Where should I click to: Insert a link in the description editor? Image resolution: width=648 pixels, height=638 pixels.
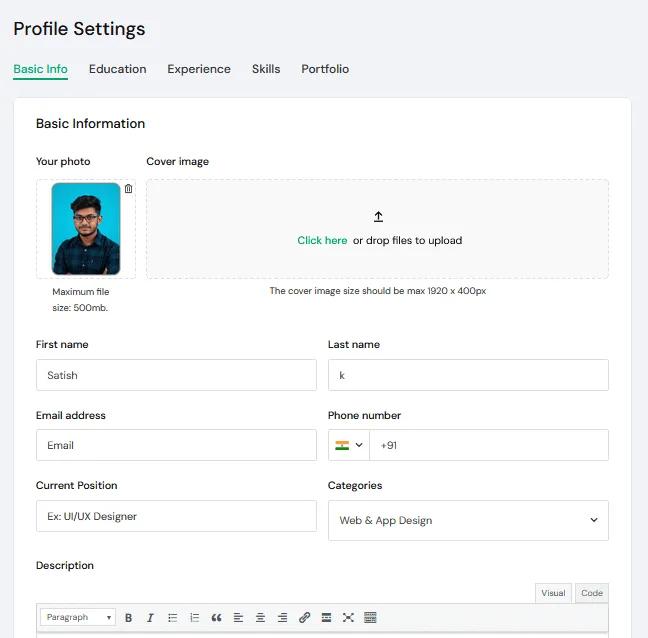[x=305, y=618]
